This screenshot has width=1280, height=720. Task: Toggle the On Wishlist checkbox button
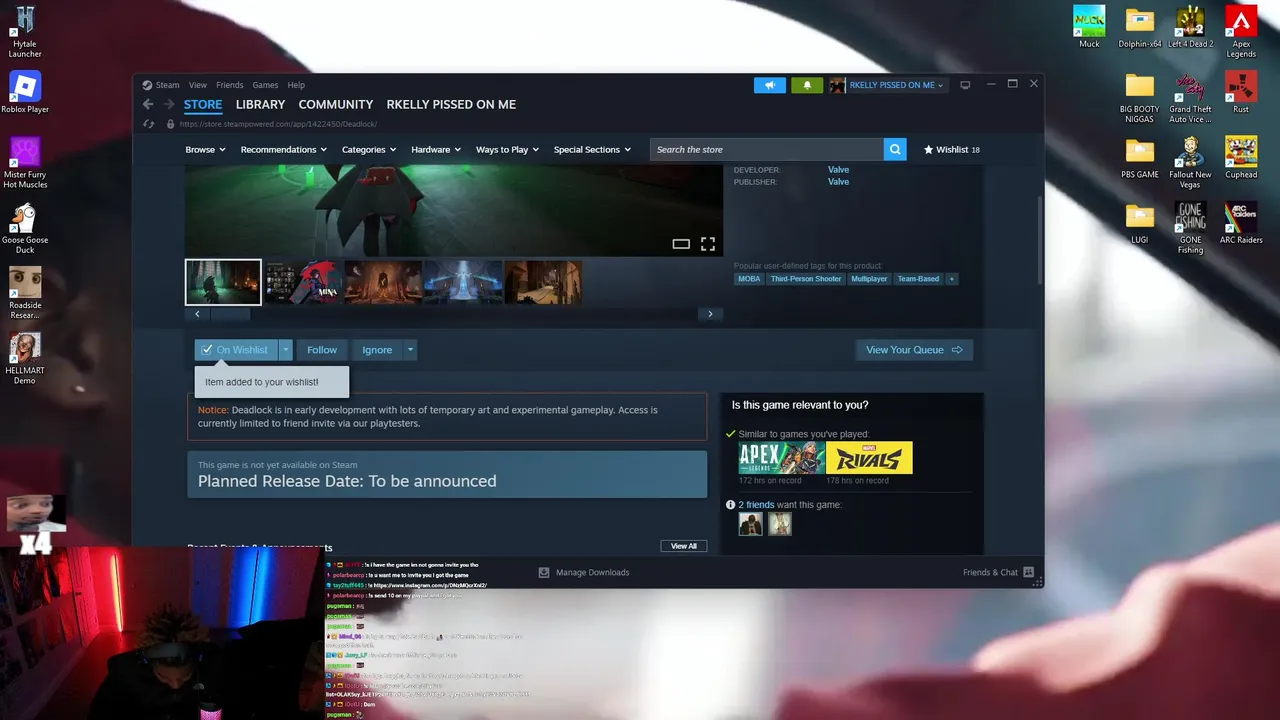[x=235, y=350]
